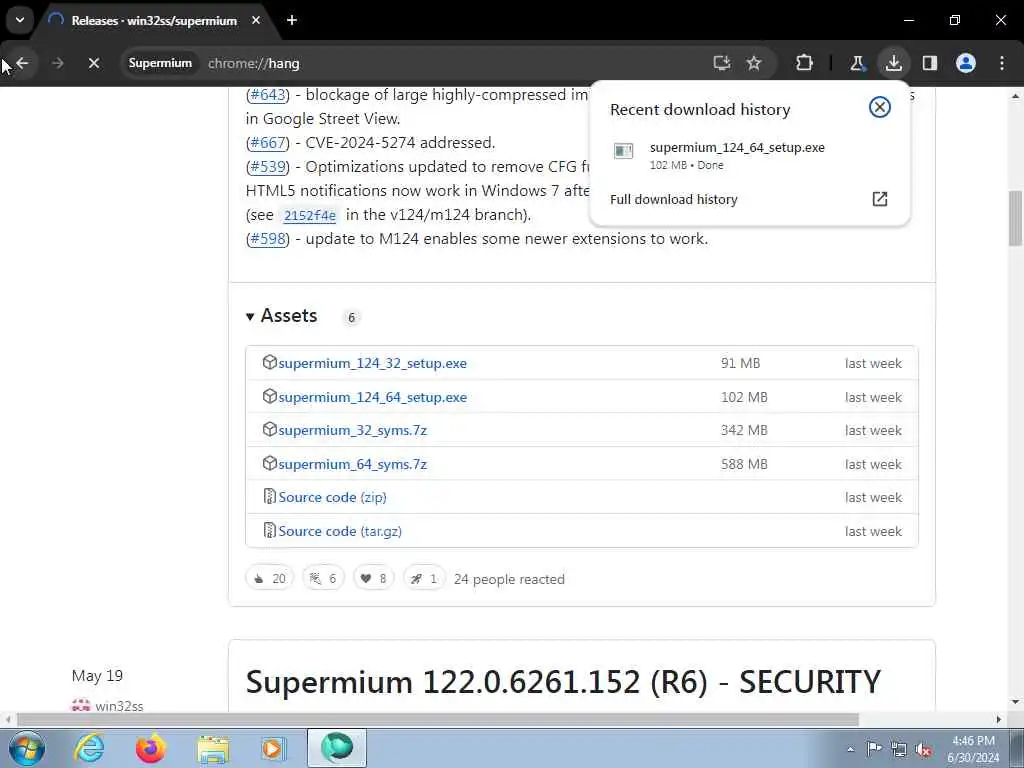This screenshot has width=1024, height=768.
Task: Click the vertical scrollbar thumb
Action: click(1016, 218)
